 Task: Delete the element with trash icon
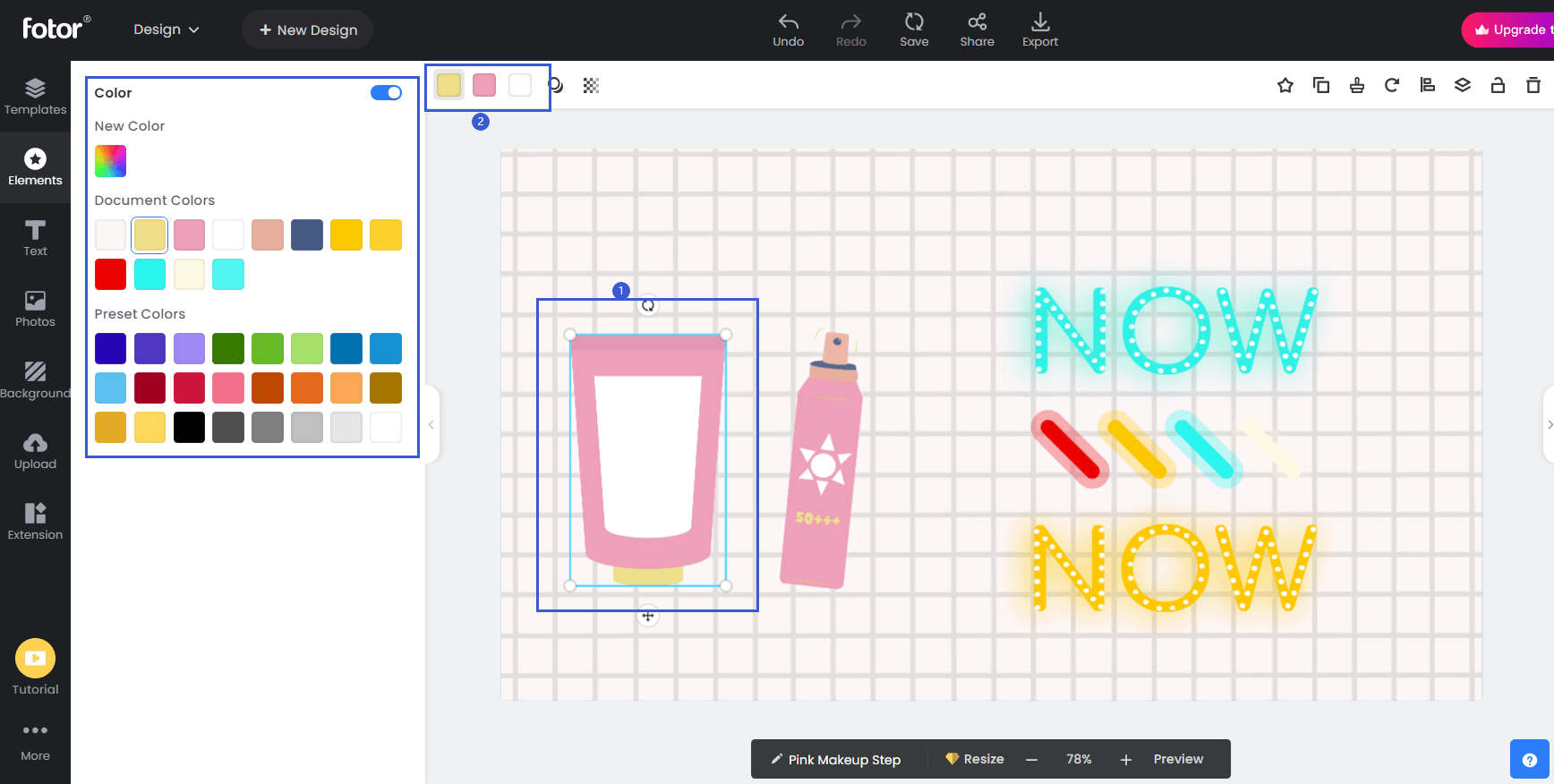(1533, 86)
